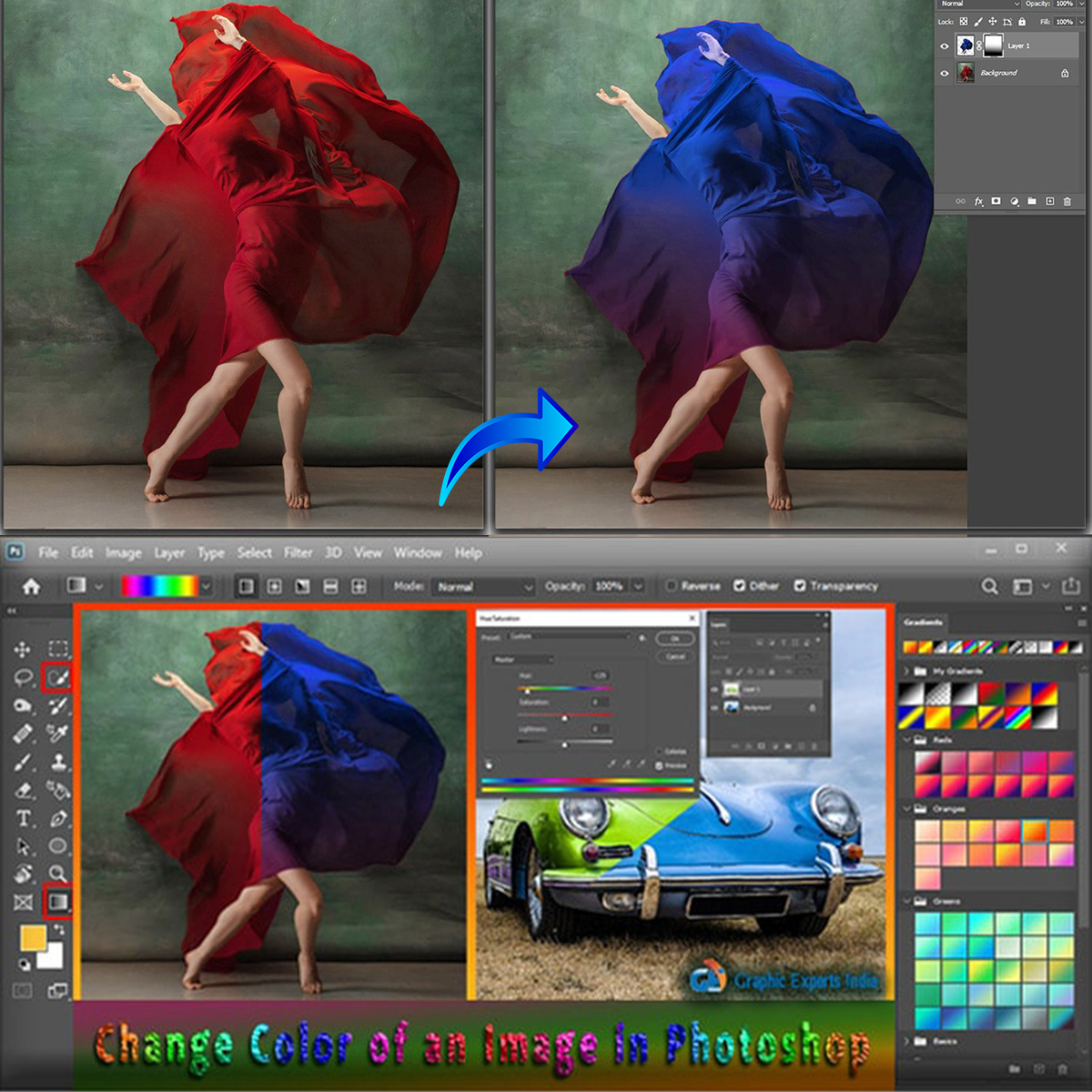
Task: Select the Move tool
Action: pos(23,648)
